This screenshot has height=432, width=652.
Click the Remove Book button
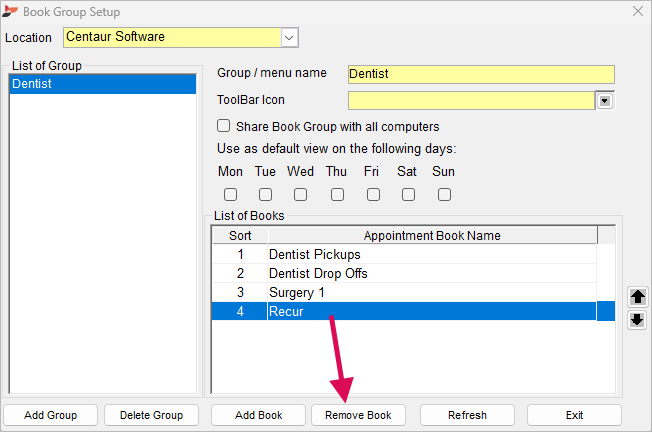point(358,415)
